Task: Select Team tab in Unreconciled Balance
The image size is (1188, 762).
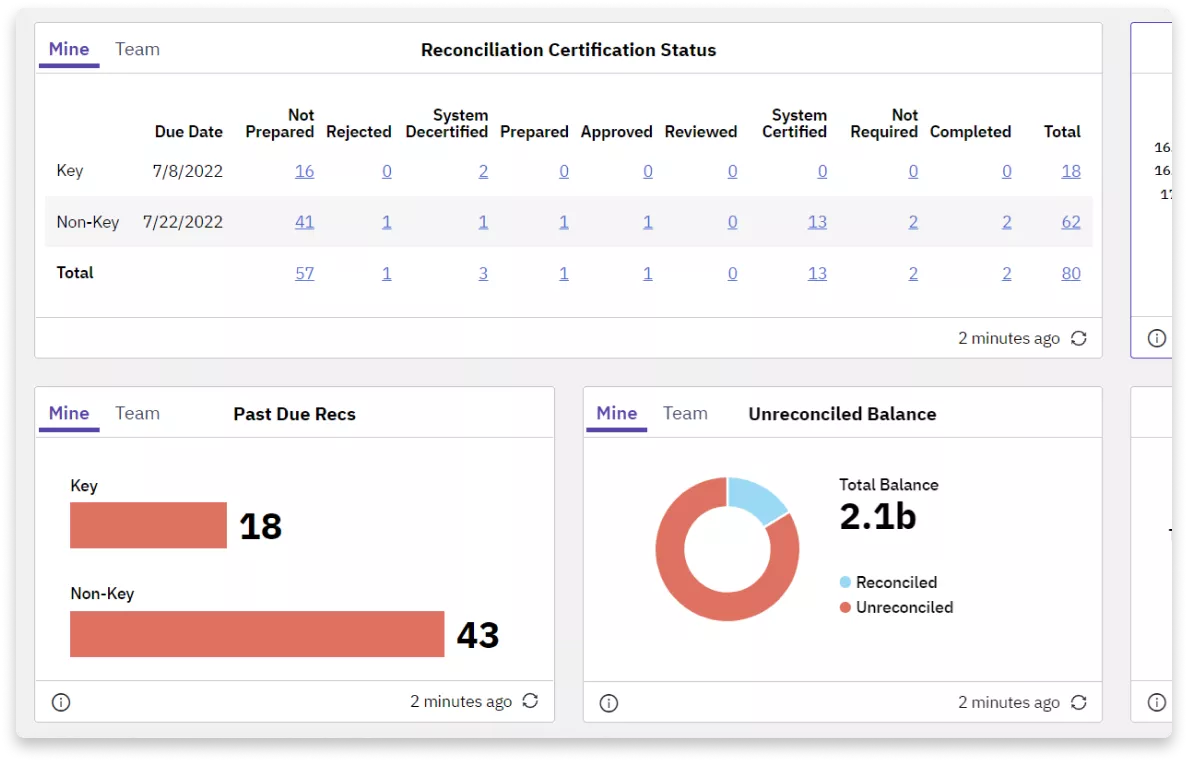Action: [685, 413]
